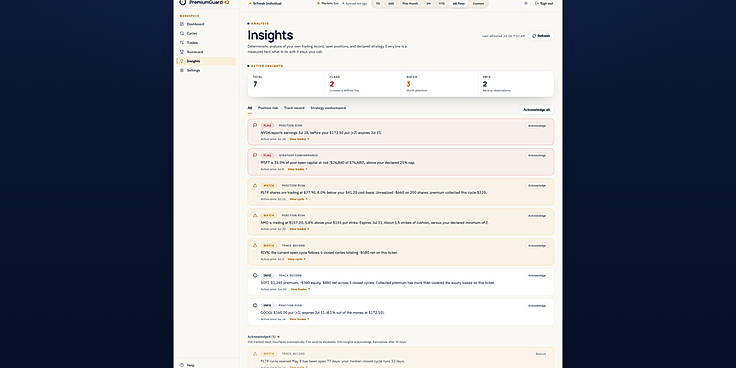Select the This Month time range

[x=410, y=3]
